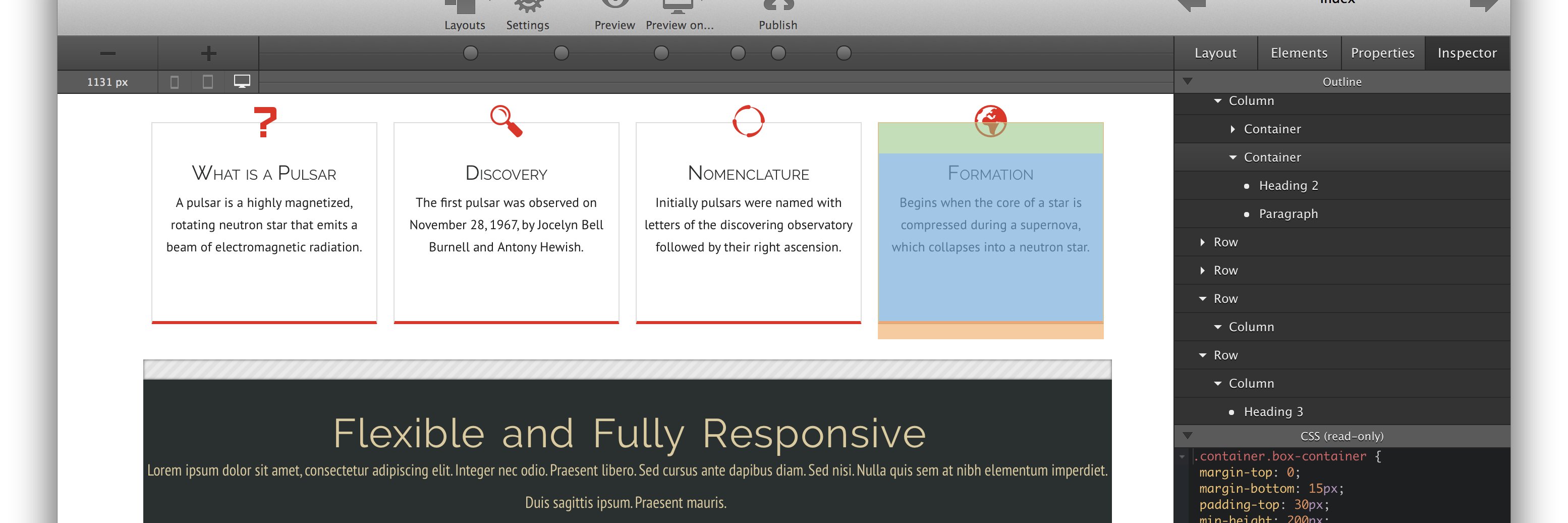
Task: Switch to the Properties tab
Action: pos(1382,53)
